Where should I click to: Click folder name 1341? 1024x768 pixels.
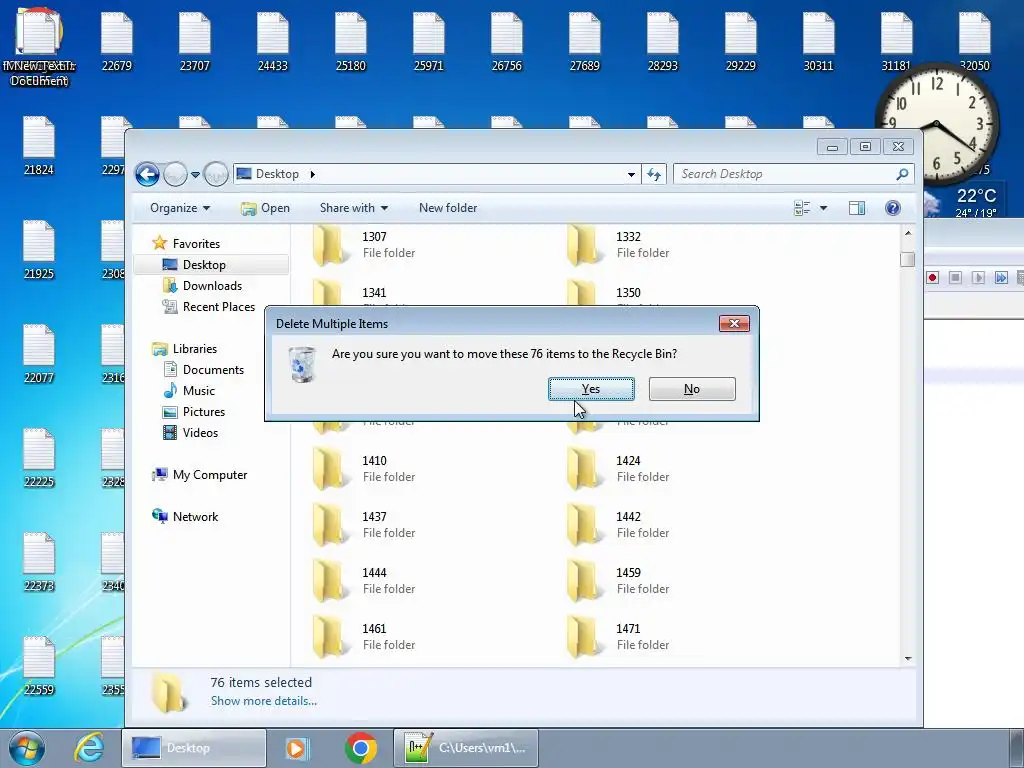click(374, 293)
